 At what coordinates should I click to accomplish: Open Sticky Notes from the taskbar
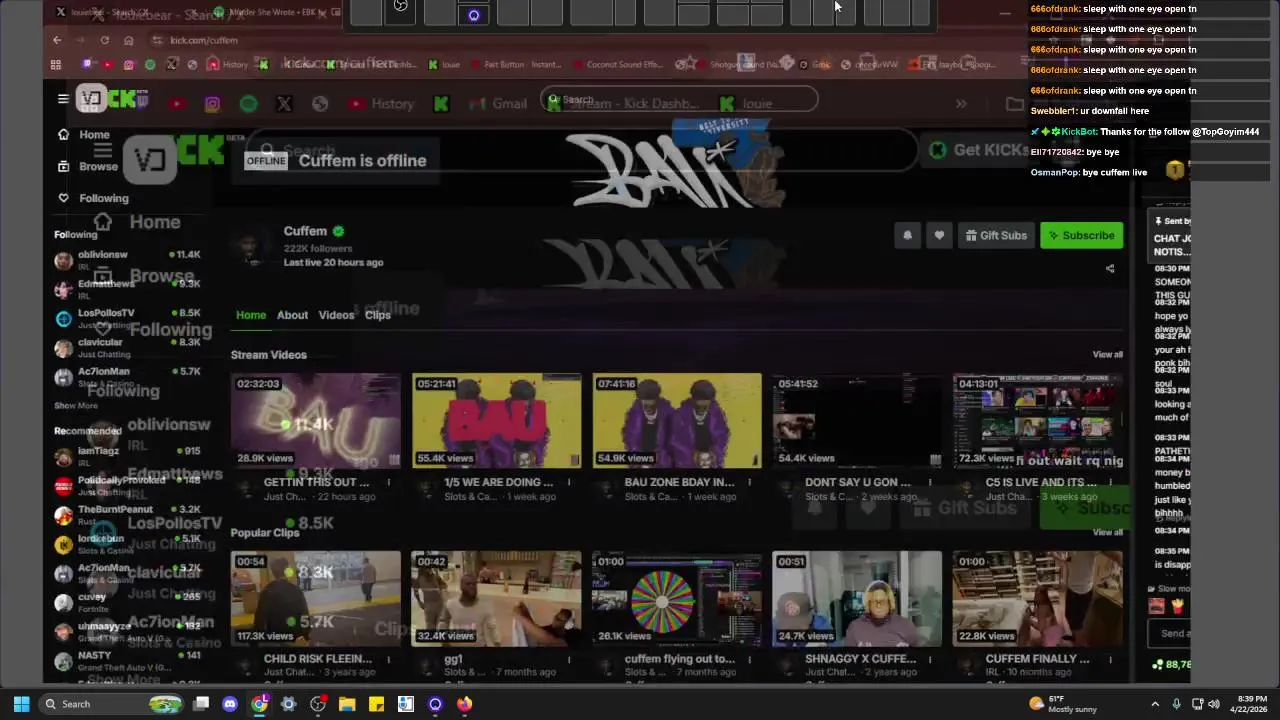(x=376, y=704)
